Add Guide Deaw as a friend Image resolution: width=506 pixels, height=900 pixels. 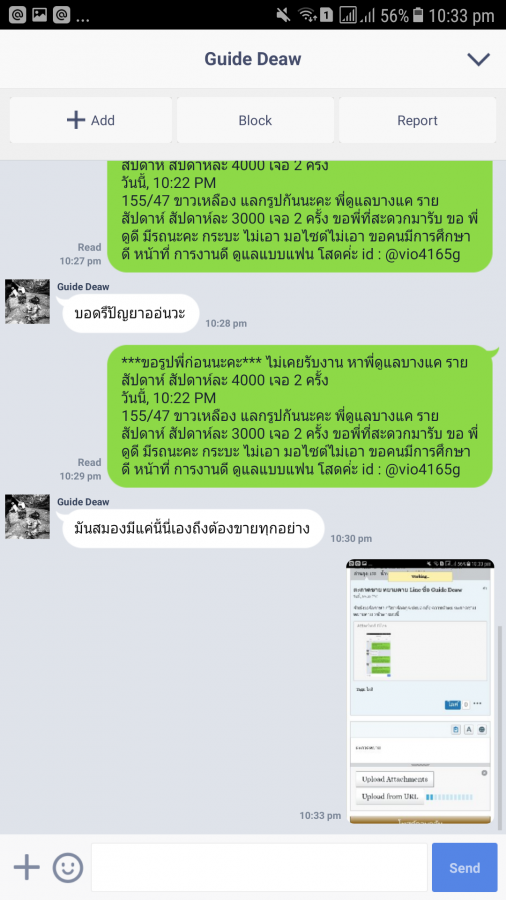pyautogui.click(x=91, y=120)
